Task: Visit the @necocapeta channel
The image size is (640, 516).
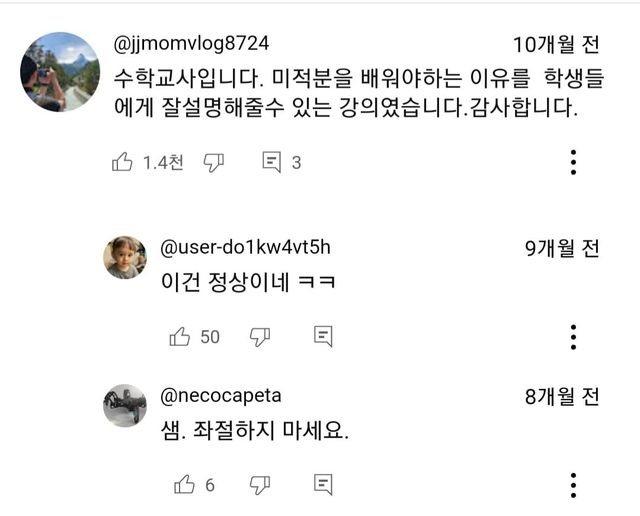Action: click(220, 395)
